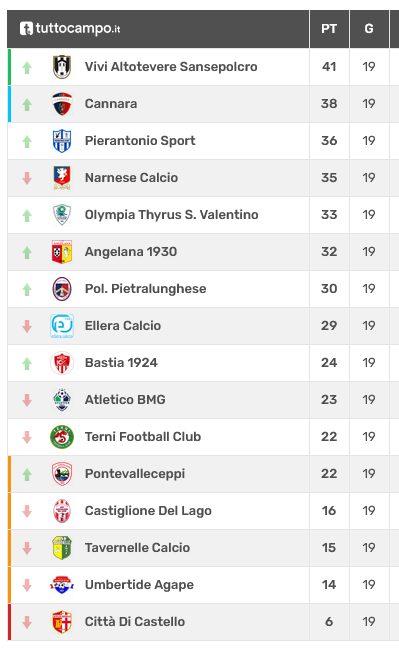The width and height of the screenshot is (399, 652).
Task: Select the Narnese Calcio crest
Action: 62,178
